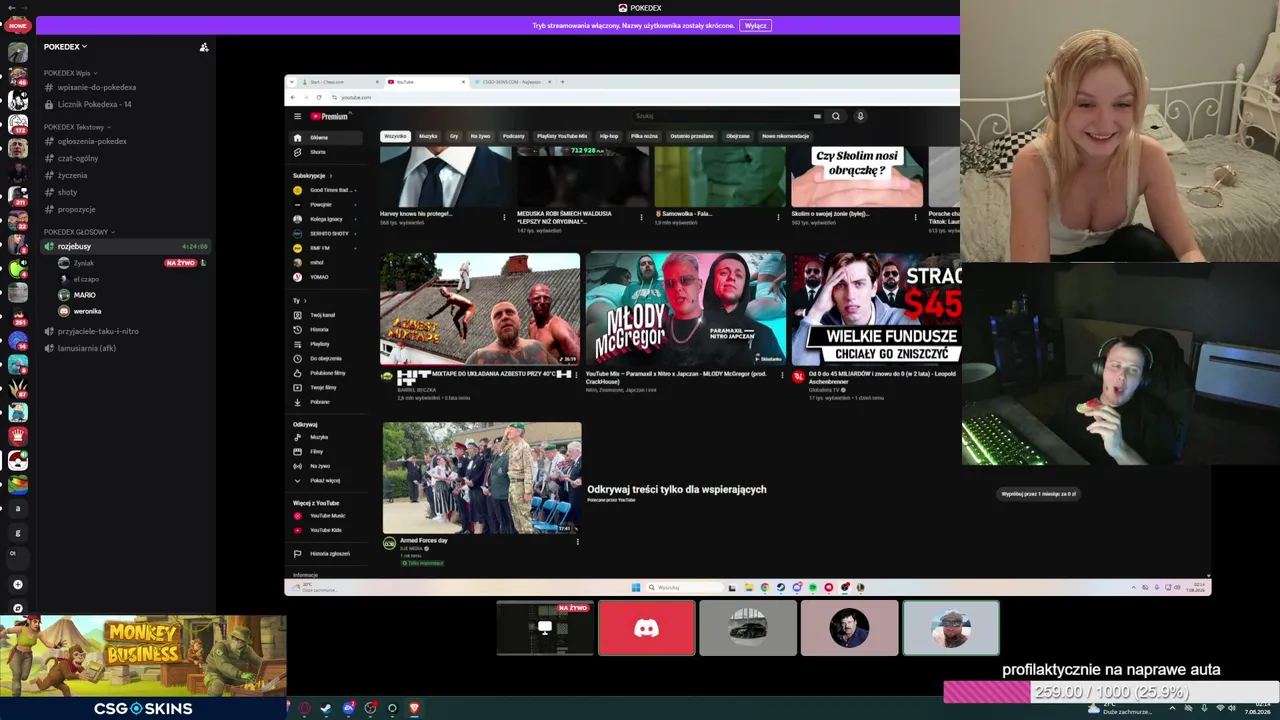This screenshot has height=720, width=1280.
Task: Open the browser tab list dropdown arrow
Action: click(290, 82)
